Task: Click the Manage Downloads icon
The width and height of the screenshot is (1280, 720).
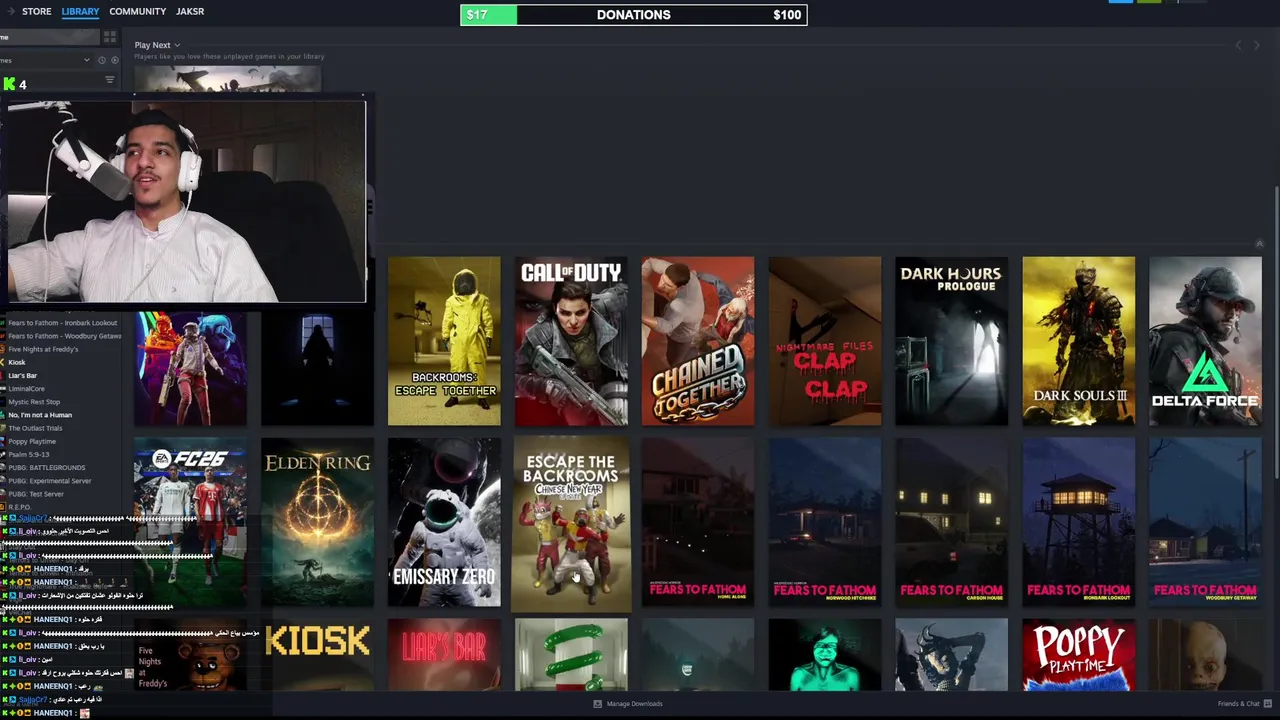Action: 597,704
